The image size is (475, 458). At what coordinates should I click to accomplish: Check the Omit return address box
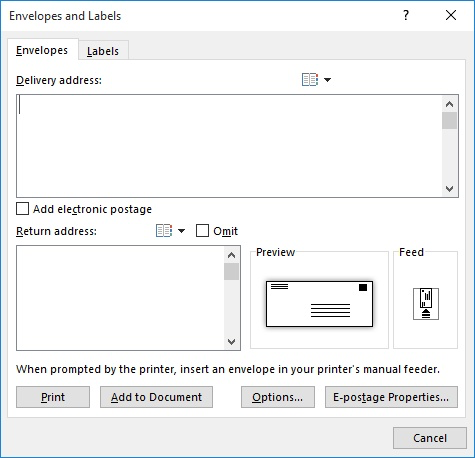click(x=202, y=231)
